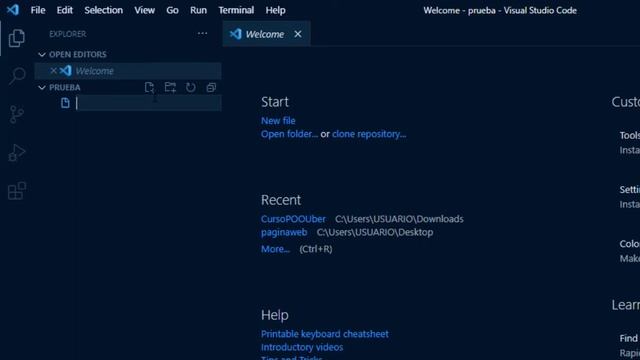Collapse the PRUEBA folder section
Viewport: 640px width, 360px height.
42,87
